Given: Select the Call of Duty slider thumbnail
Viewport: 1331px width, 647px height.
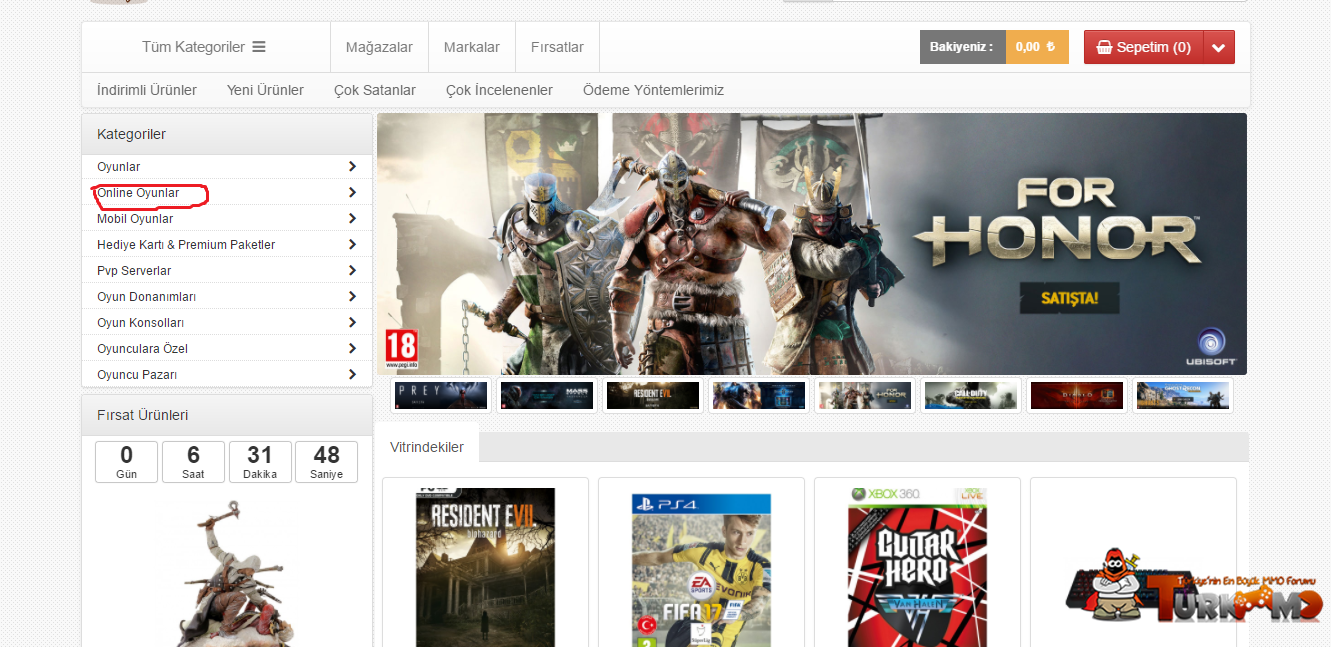Looking at the screenshot, I should (x=971, y=396).
